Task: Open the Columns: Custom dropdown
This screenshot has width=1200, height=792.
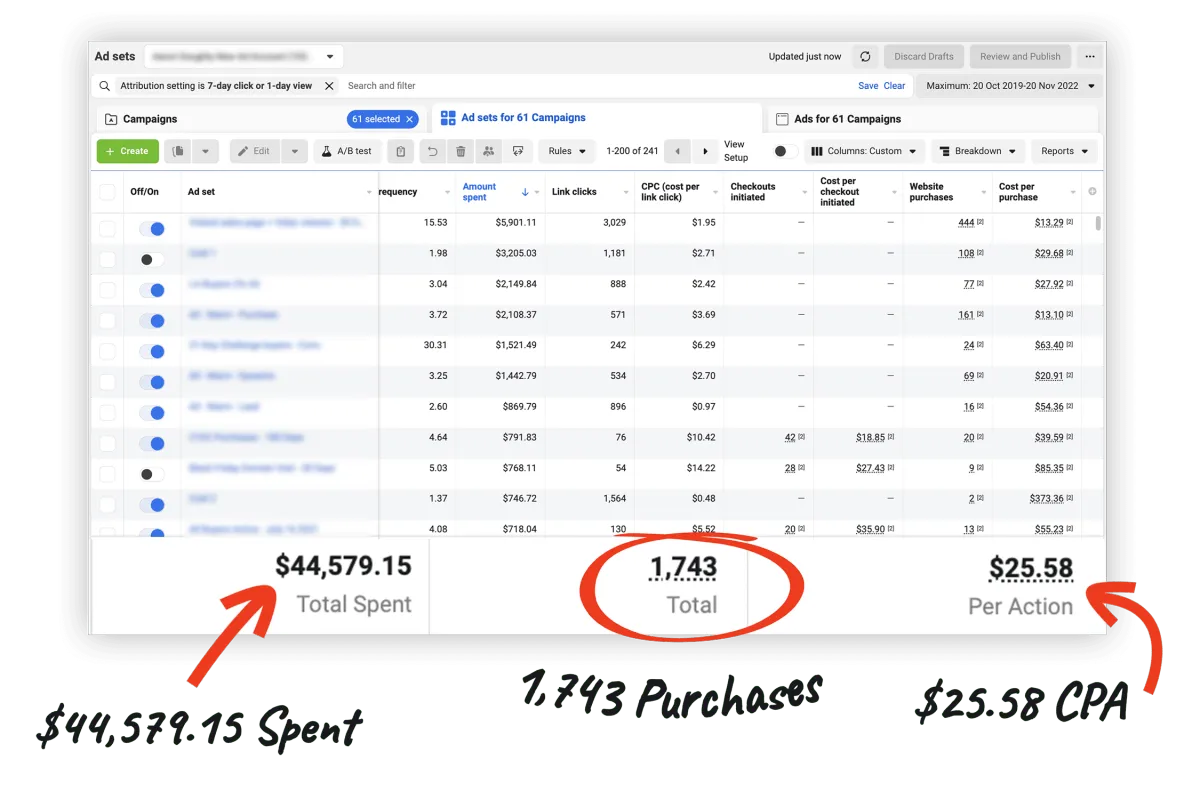Action: pyautogui.click(x=863, y=151)
